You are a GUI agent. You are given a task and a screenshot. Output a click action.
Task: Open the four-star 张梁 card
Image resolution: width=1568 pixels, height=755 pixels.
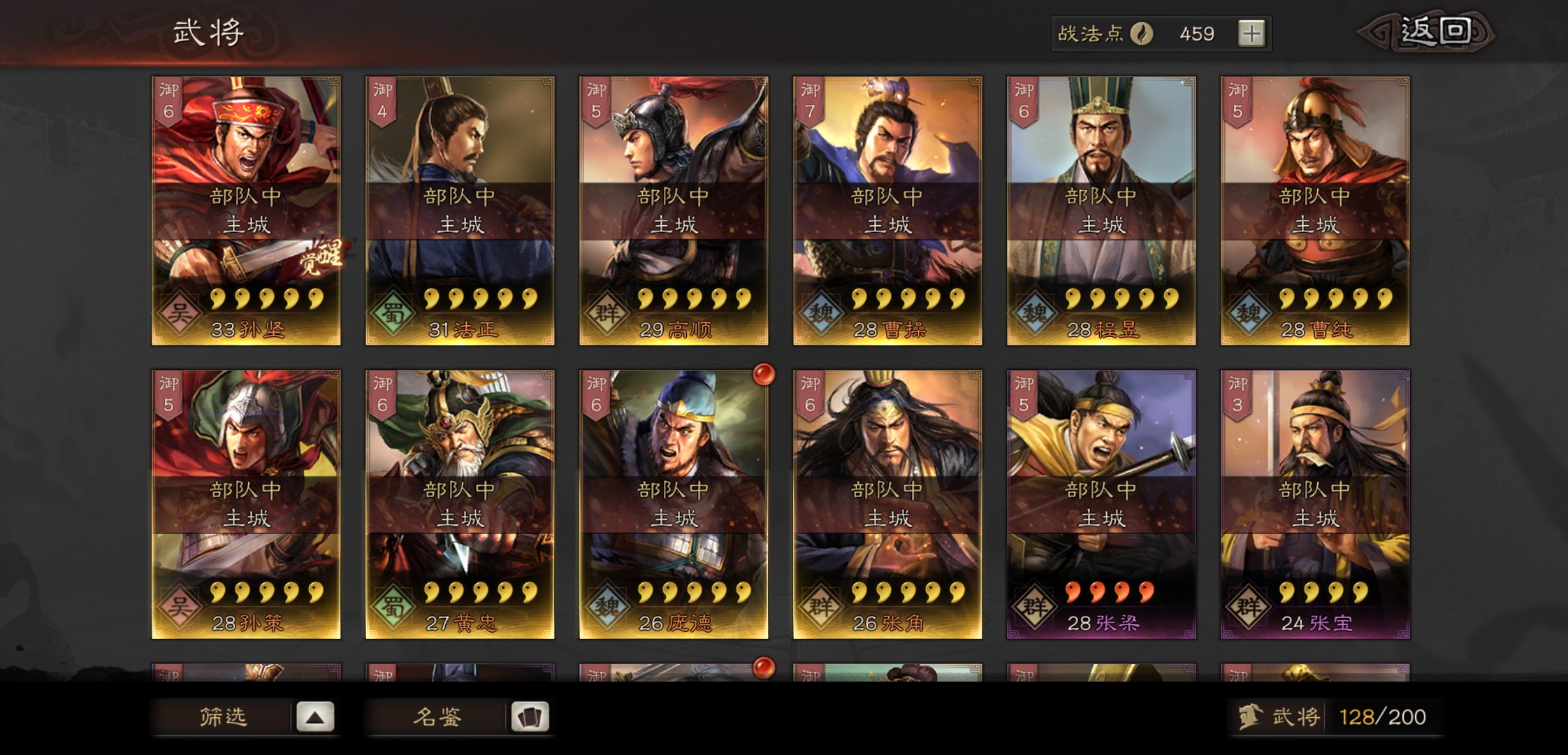click(x=1101, y=504)
